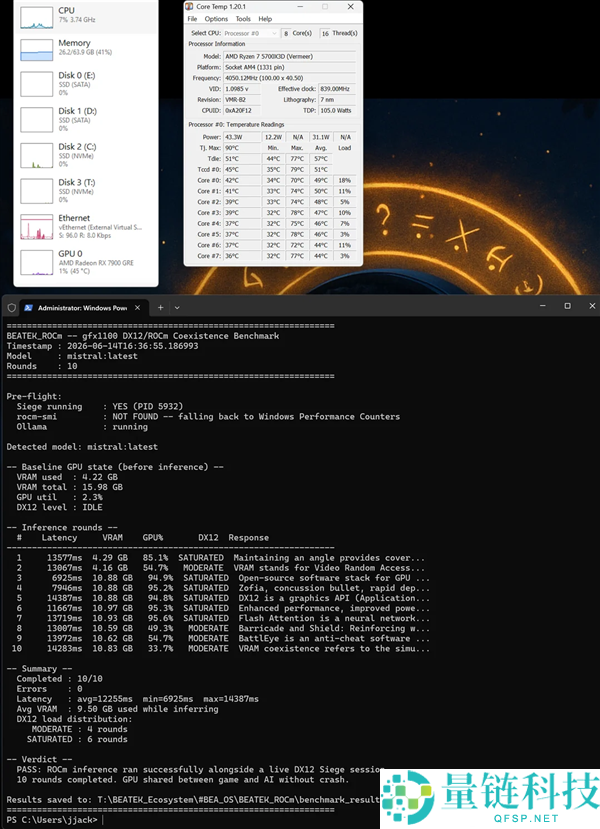600x829 pixels.
Task: Click the Timestamp line in terminal output
Action: (x=103, y=346)
